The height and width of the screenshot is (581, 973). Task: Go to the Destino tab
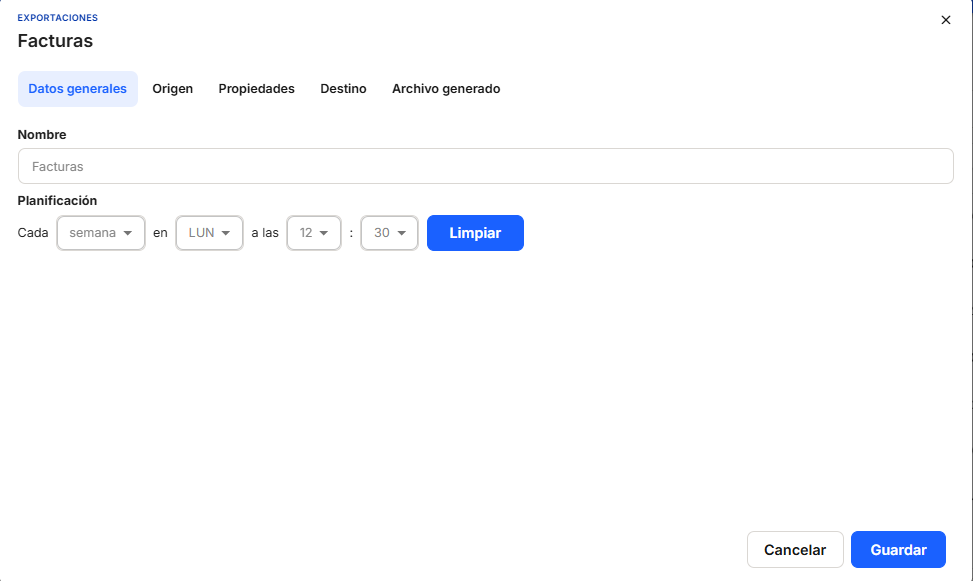(x=343, y=89)
